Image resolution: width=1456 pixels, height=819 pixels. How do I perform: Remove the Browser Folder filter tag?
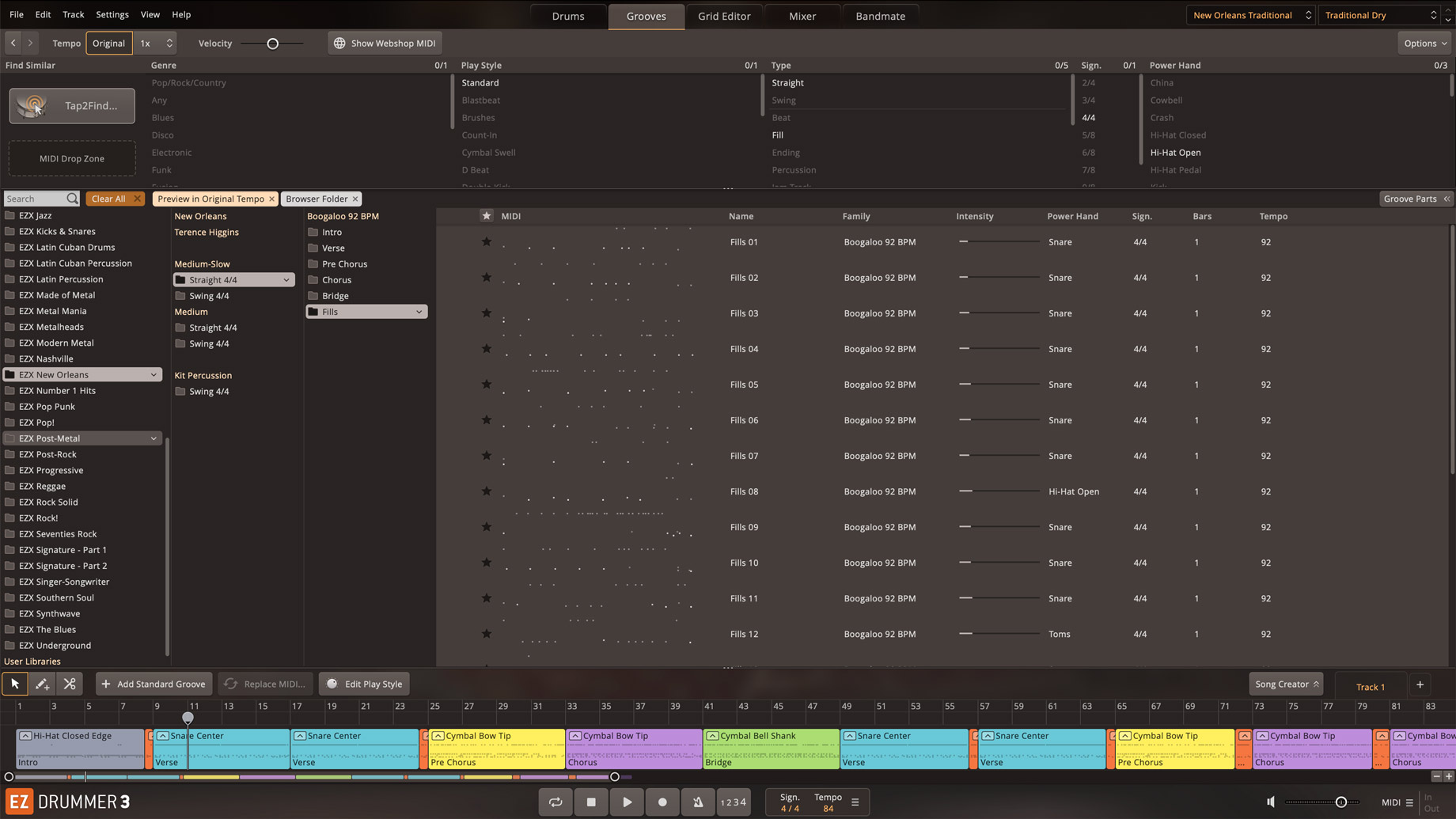pos(355,199)
